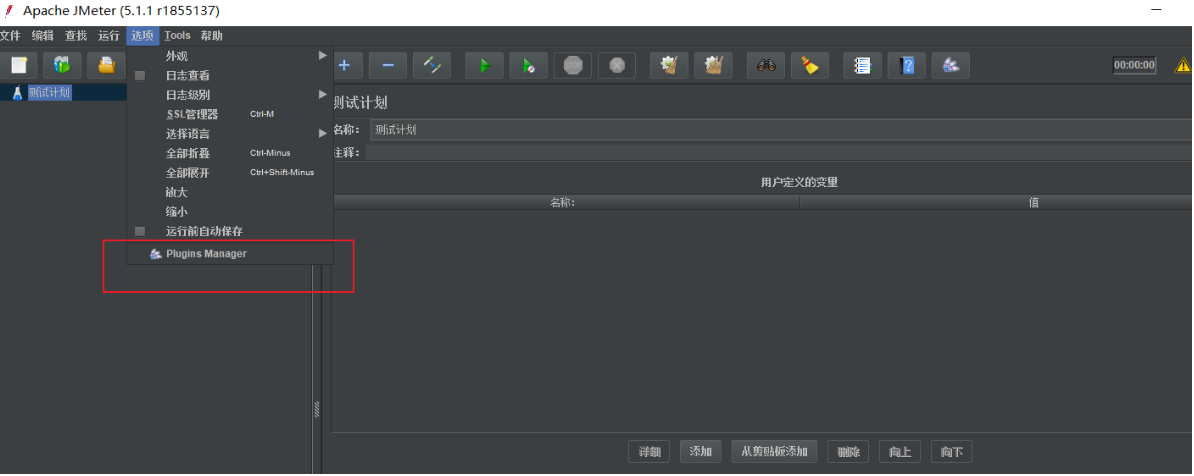This screenshot has width=1194, height=476.
Task: Toggle the 日志查看 checkbox
Action: pos(139,75)
